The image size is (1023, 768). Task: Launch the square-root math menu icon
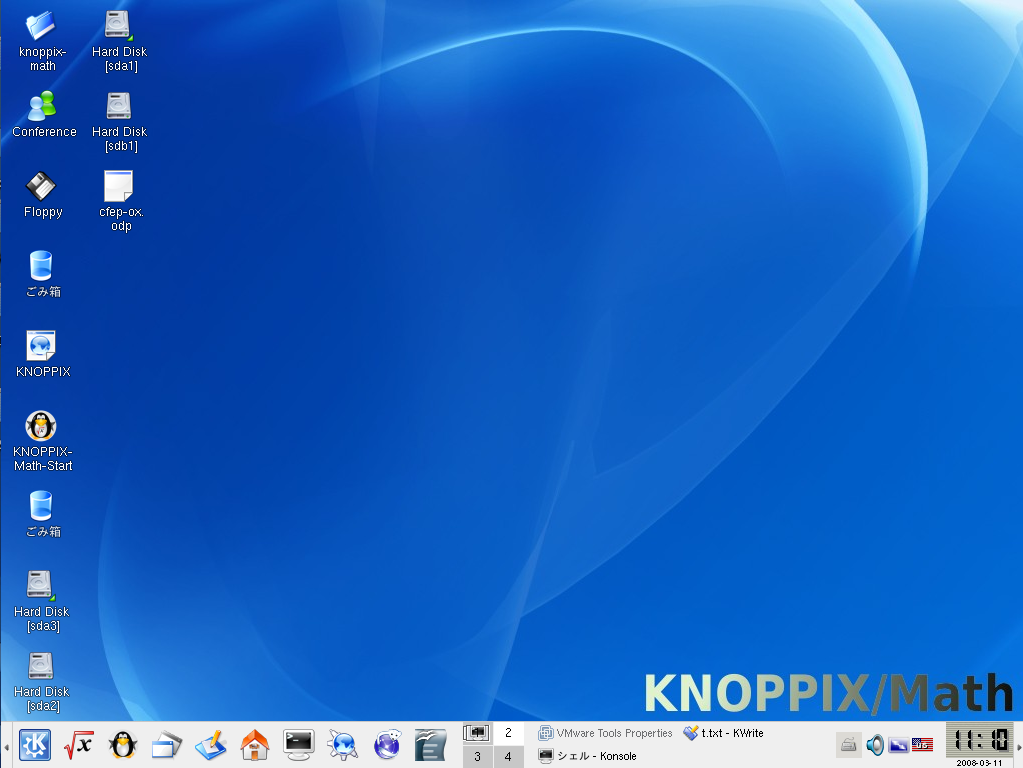coord(78,745)
